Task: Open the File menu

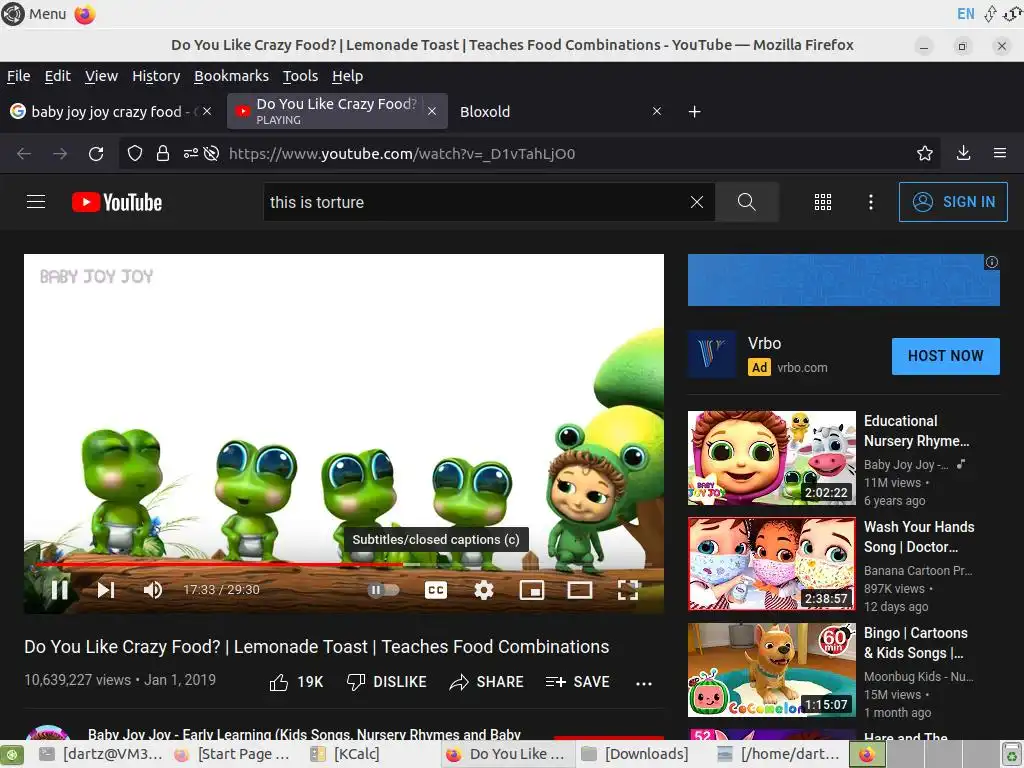Action: pyautogui.click(x=18, y=76)
